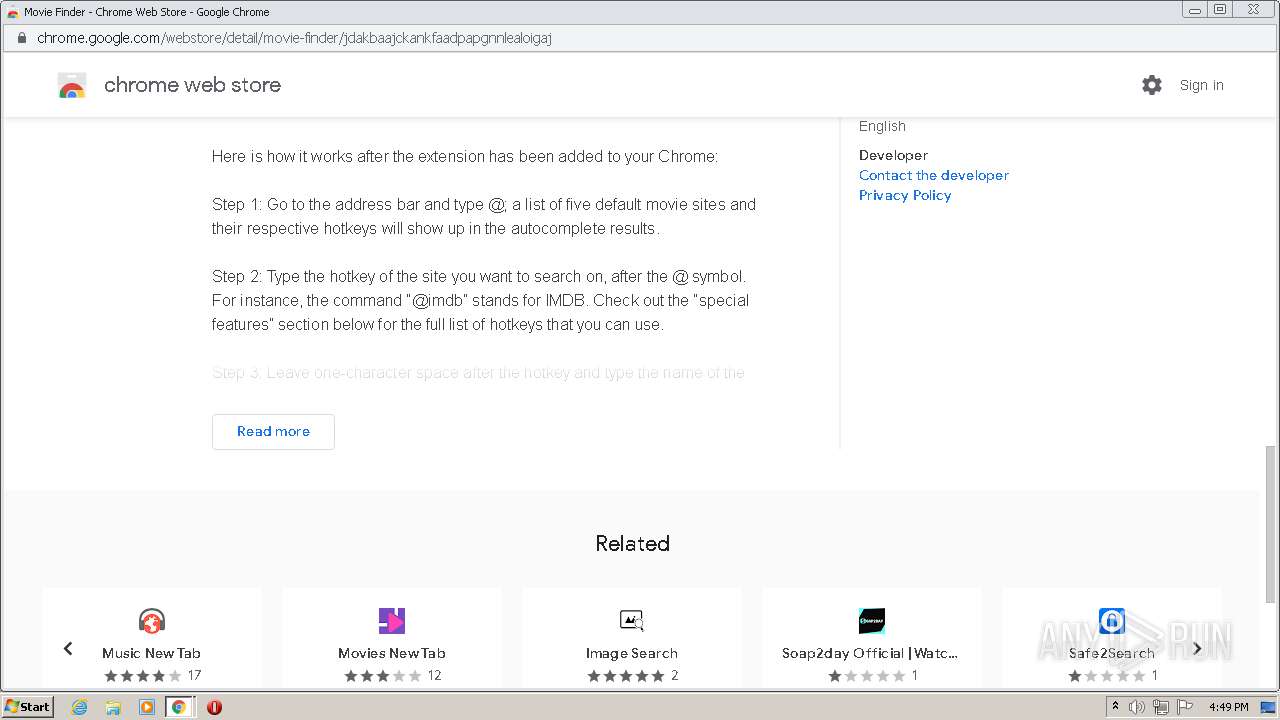Click the page vertical scrollbar thumb
Image resolution: width=1280 pixels, height=720 pixels.
tap(1271, 523)
